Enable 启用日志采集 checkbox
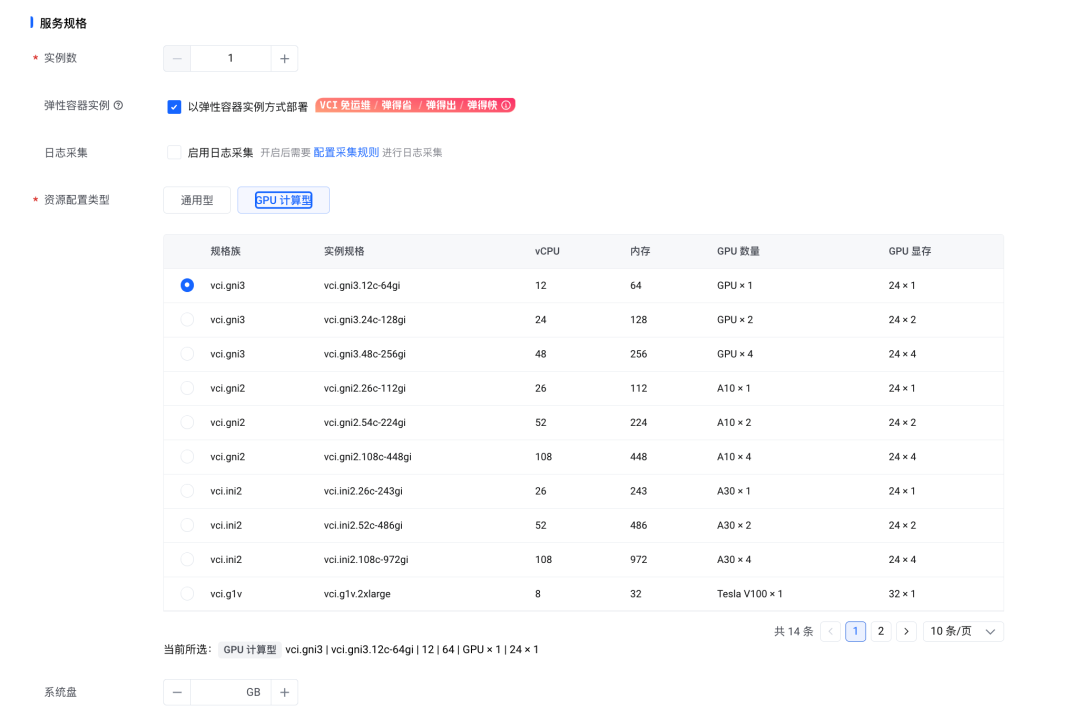 [x=174, y=153]
